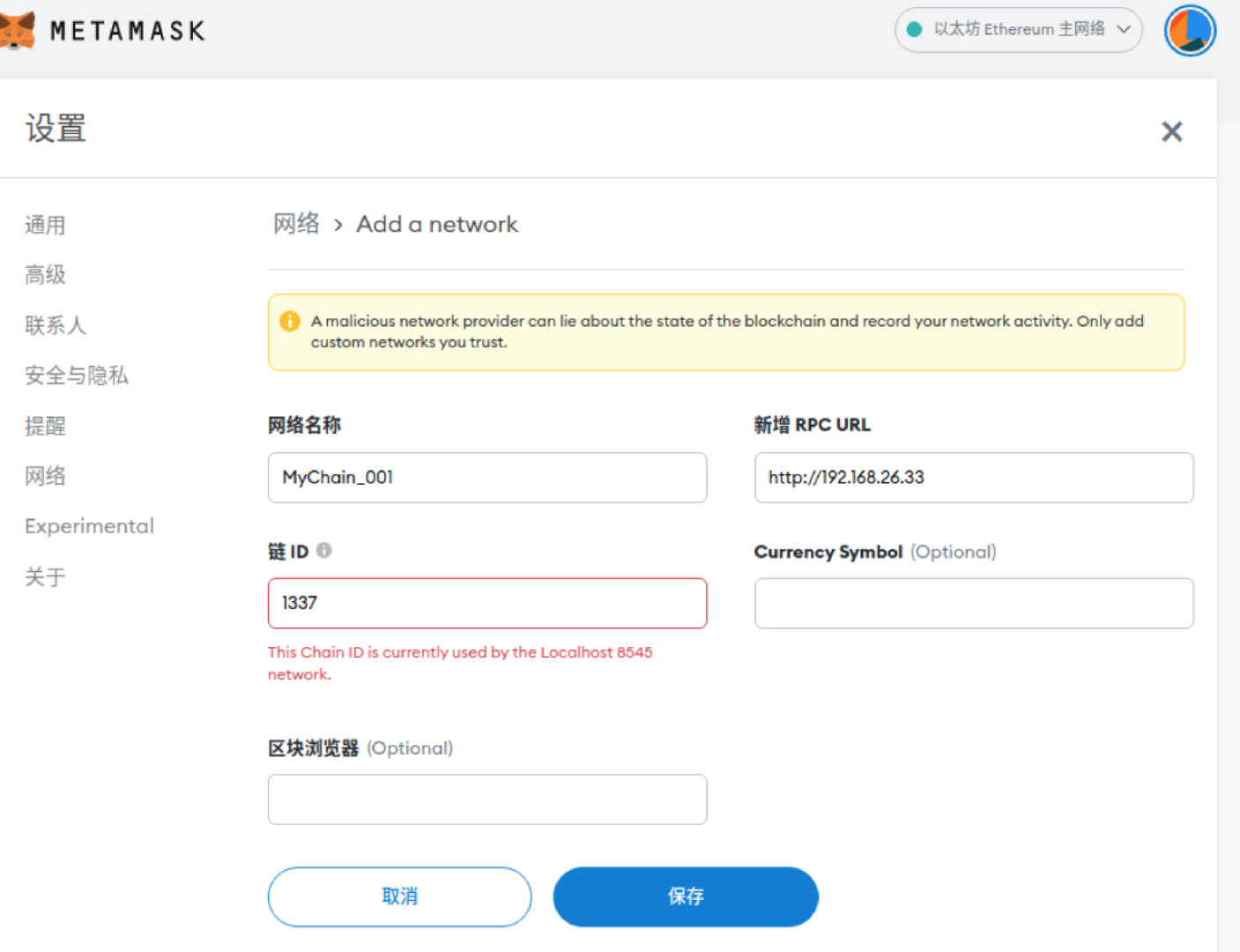This screenshot has width=1240, height=952.
Task: Click the 区块浏览器 label
Action: tap(314, 748)
